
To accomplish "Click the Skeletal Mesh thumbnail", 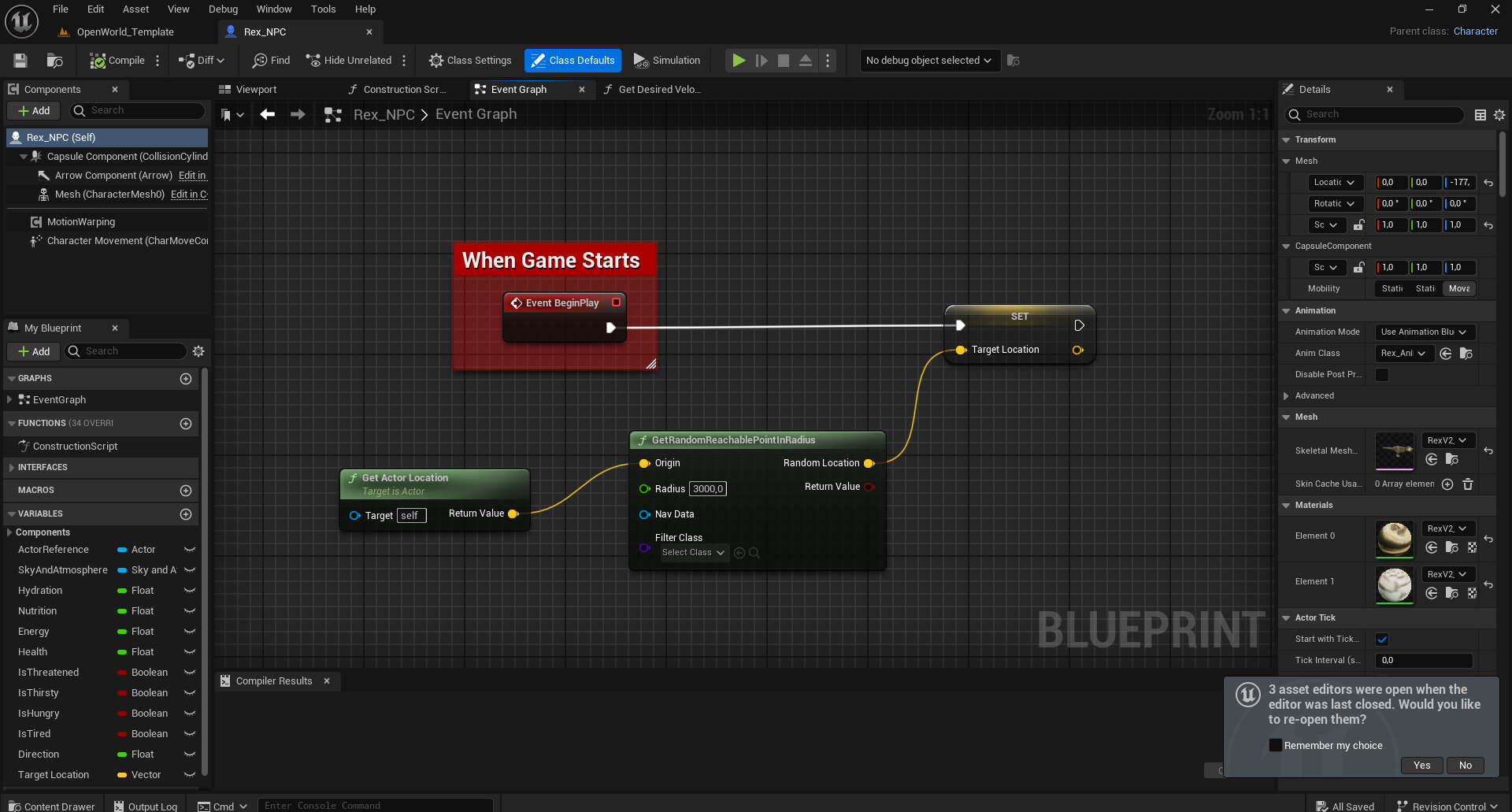I will (x=1394, y=451).
